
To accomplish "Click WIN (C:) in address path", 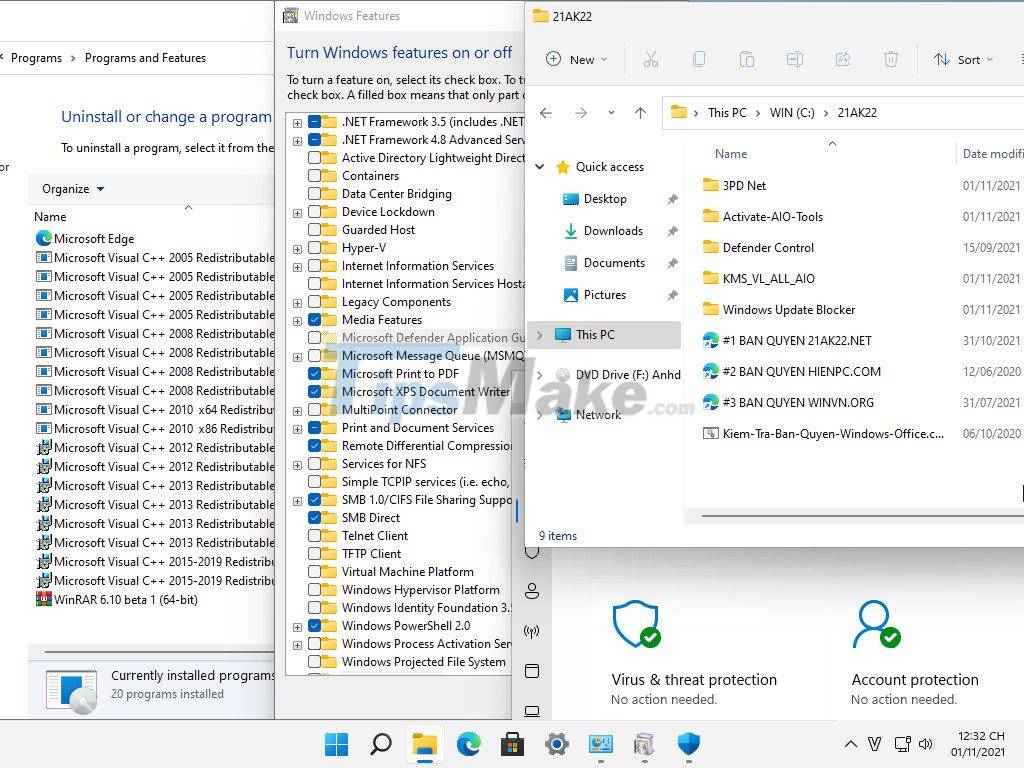I will 792,112.
